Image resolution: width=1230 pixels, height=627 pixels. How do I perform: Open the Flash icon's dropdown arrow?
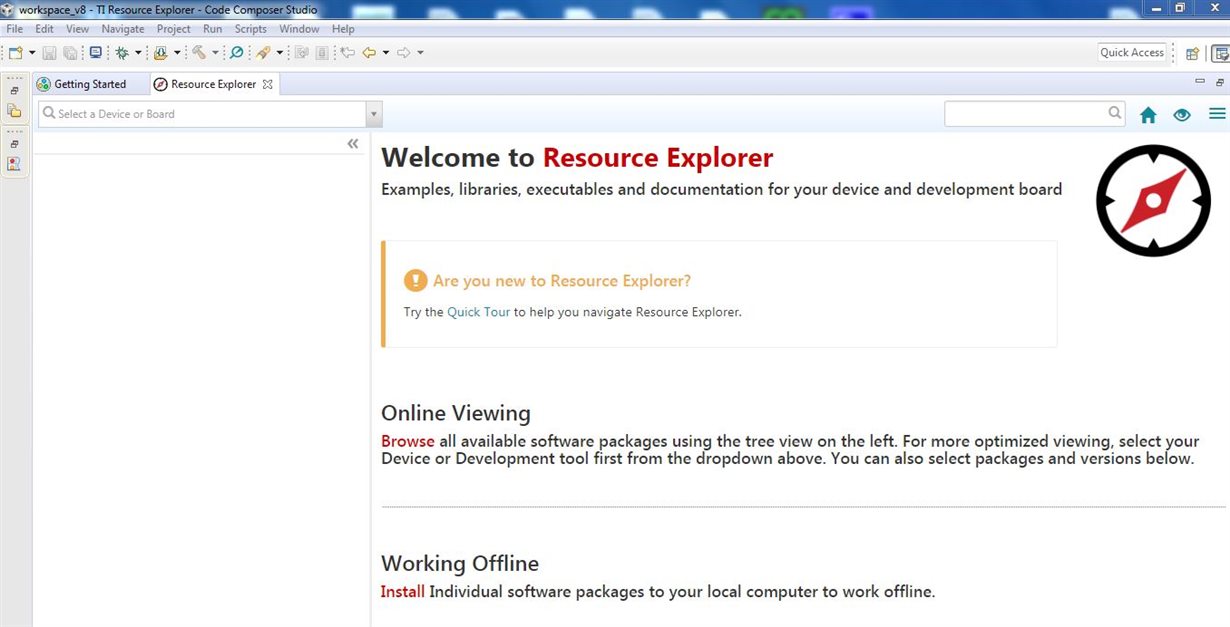point(177,53)
